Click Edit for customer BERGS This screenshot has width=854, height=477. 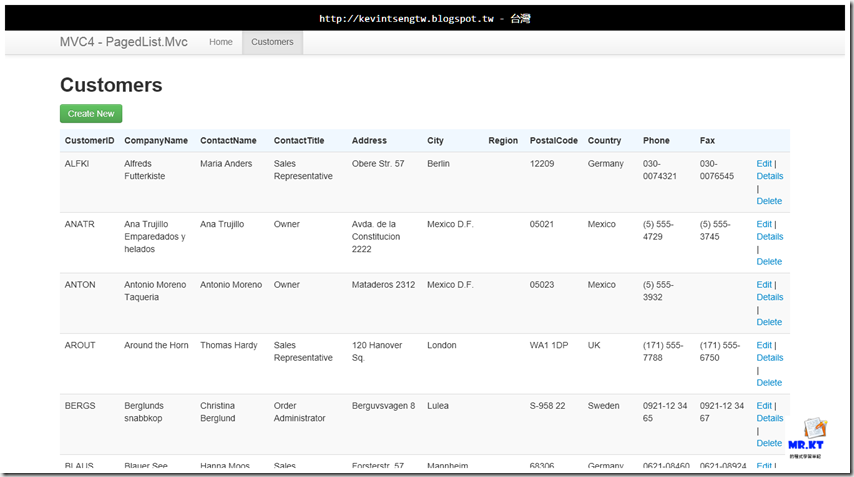tap(764, 405)
